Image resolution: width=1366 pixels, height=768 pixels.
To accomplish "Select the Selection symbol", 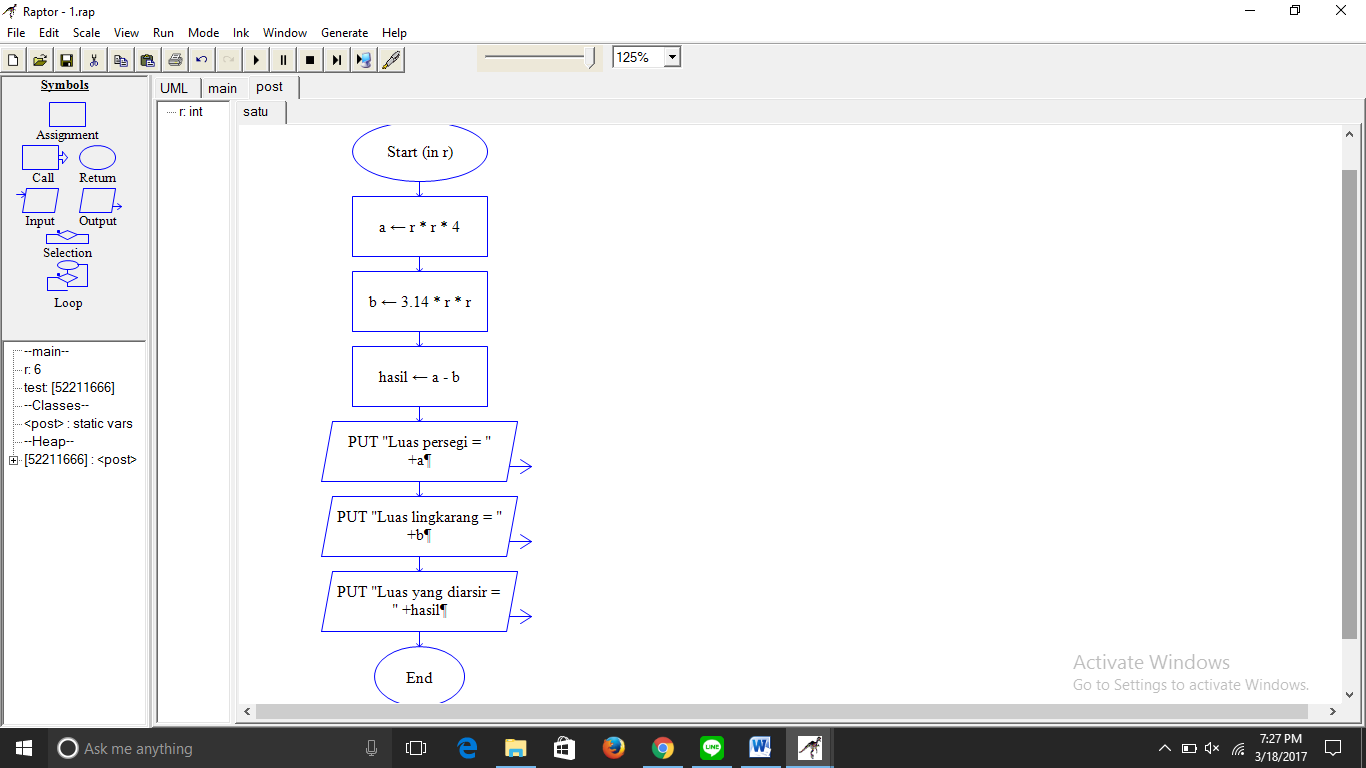I will 67,238.
